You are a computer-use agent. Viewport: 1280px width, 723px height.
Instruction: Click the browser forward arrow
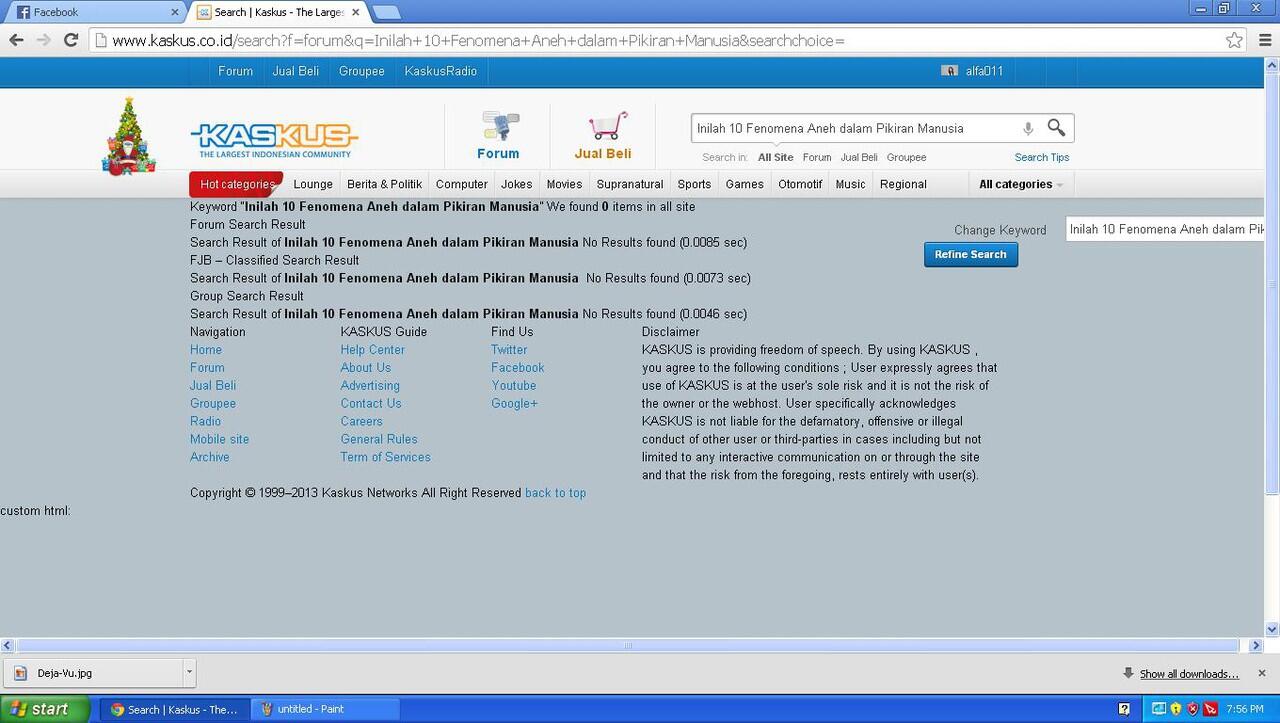(x=43, y=40)
